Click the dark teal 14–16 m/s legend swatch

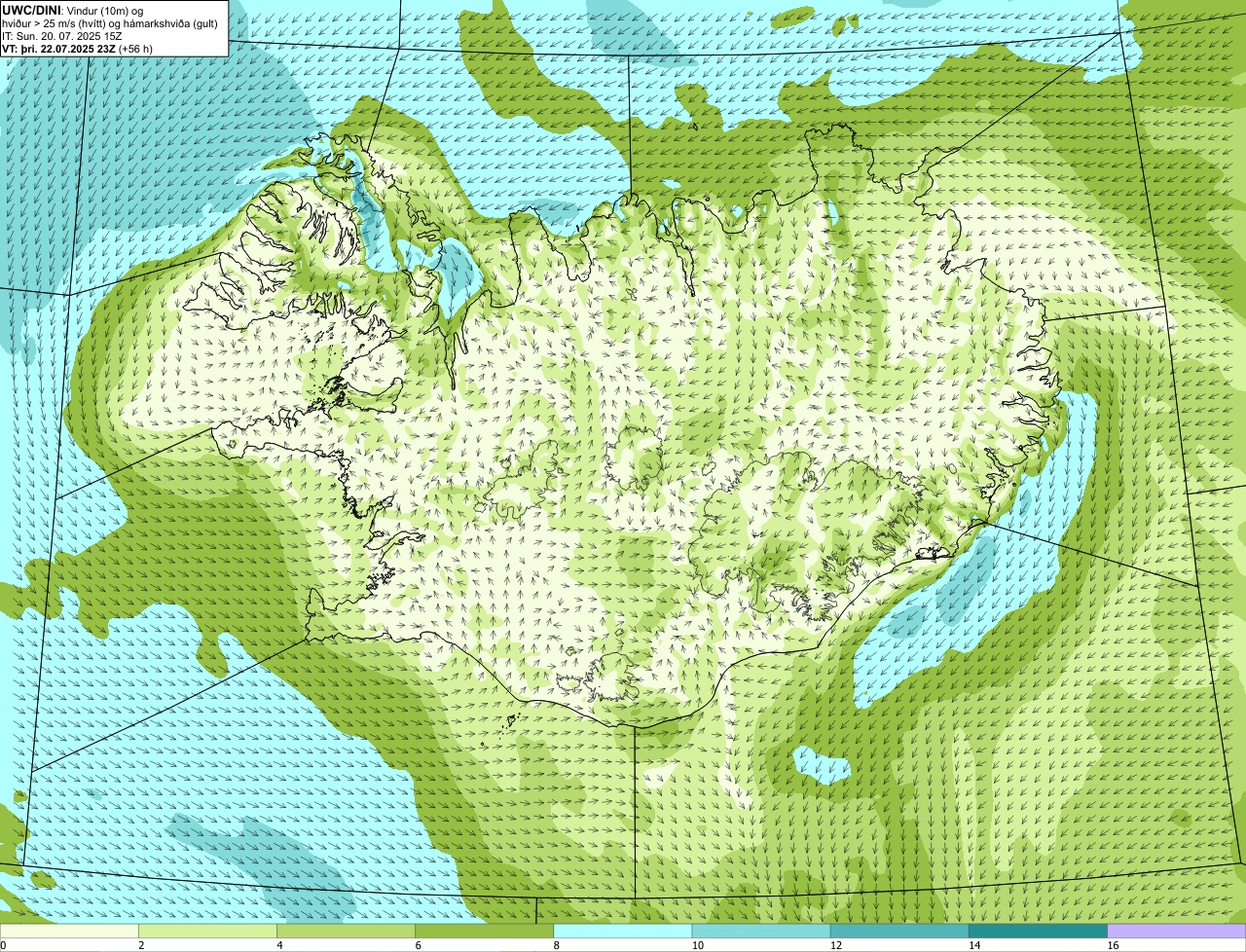[x=1039, y=931]
